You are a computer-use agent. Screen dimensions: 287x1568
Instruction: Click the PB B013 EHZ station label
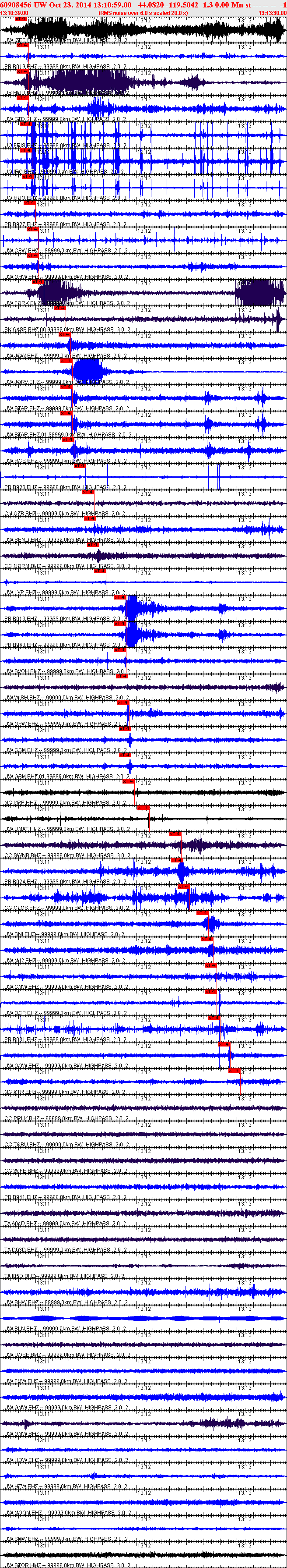pyautogui.click(x=66, y=618)
